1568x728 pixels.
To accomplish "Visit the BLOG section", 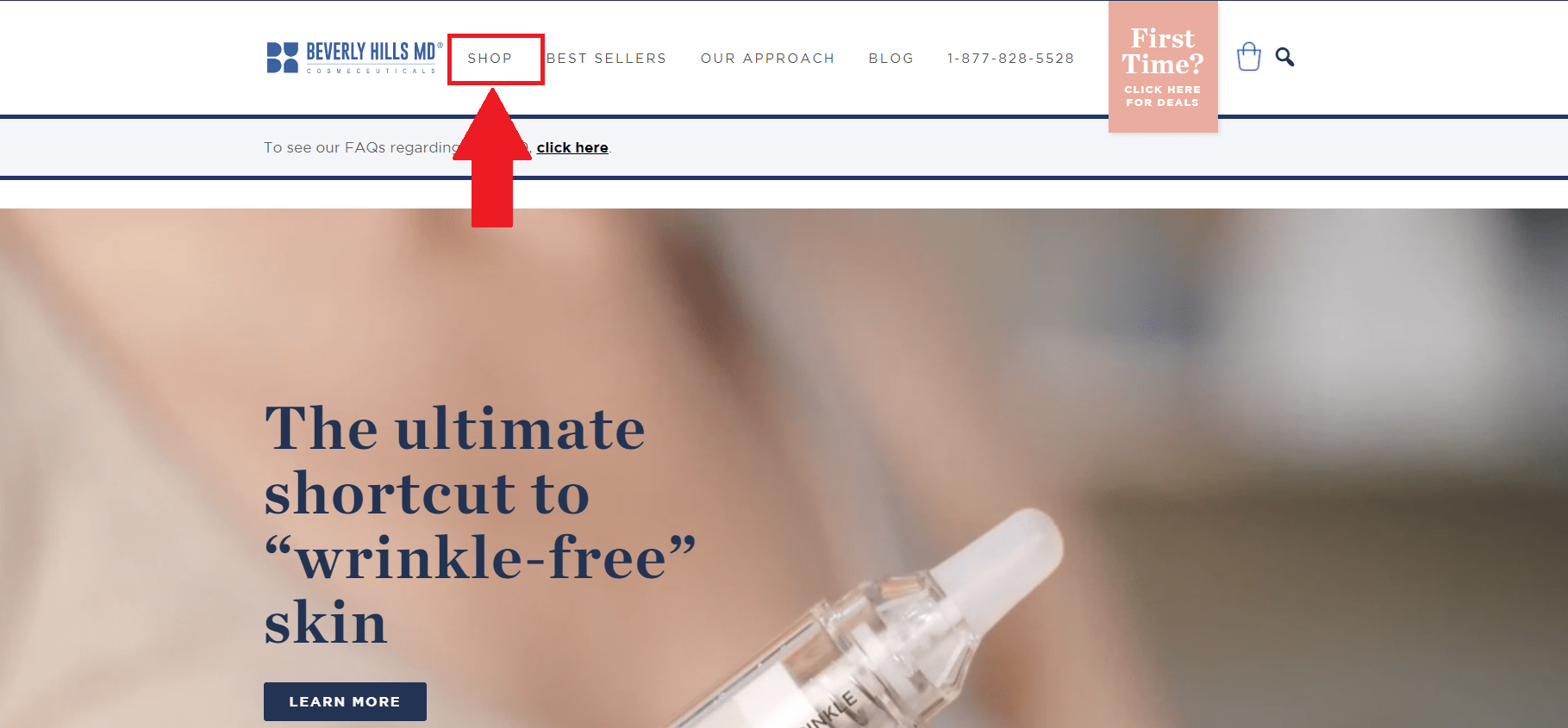I will click(890, 59).
